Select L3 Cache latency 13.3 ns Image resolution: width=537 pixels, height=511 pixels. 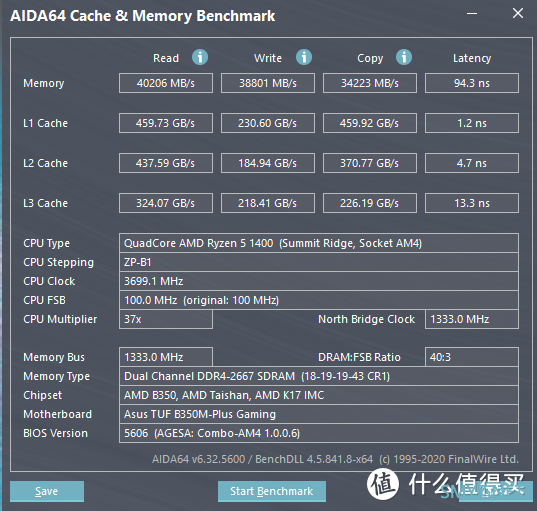pos(472,203)
